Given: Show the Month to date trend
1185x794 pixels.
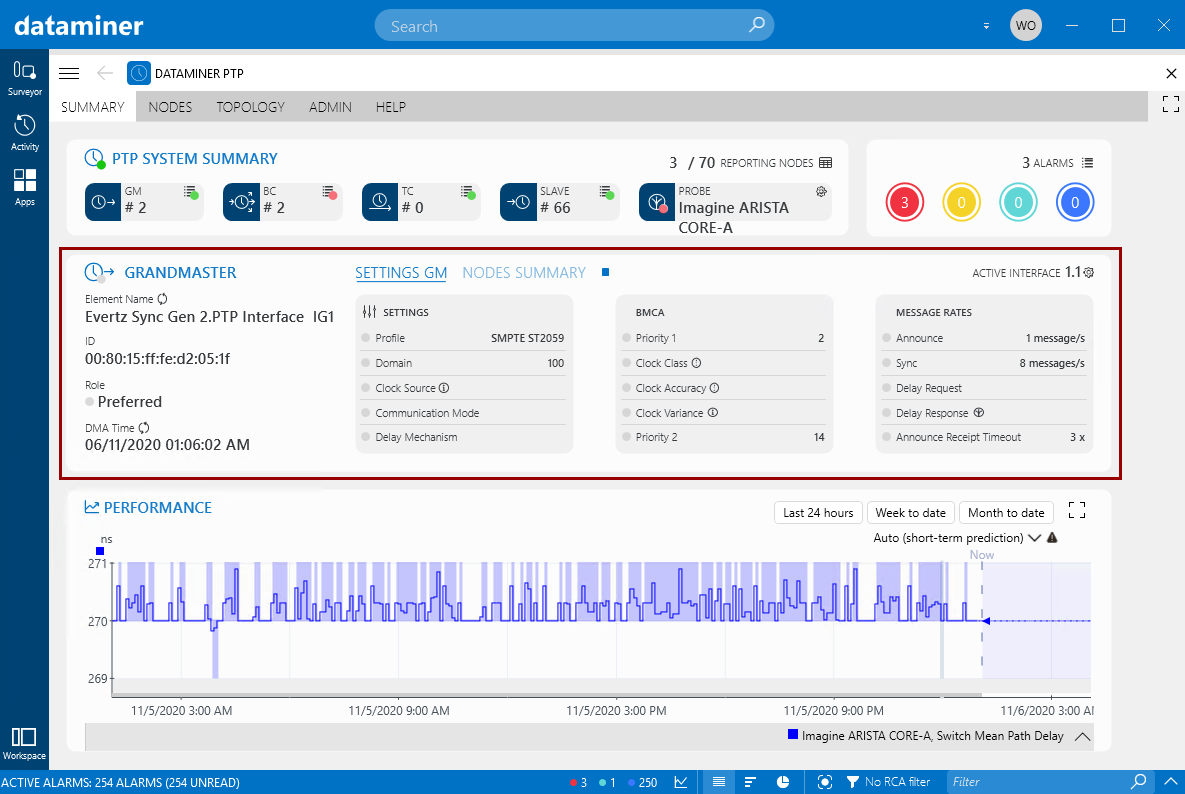Looking at the screenshot, I should [1006, 513].
